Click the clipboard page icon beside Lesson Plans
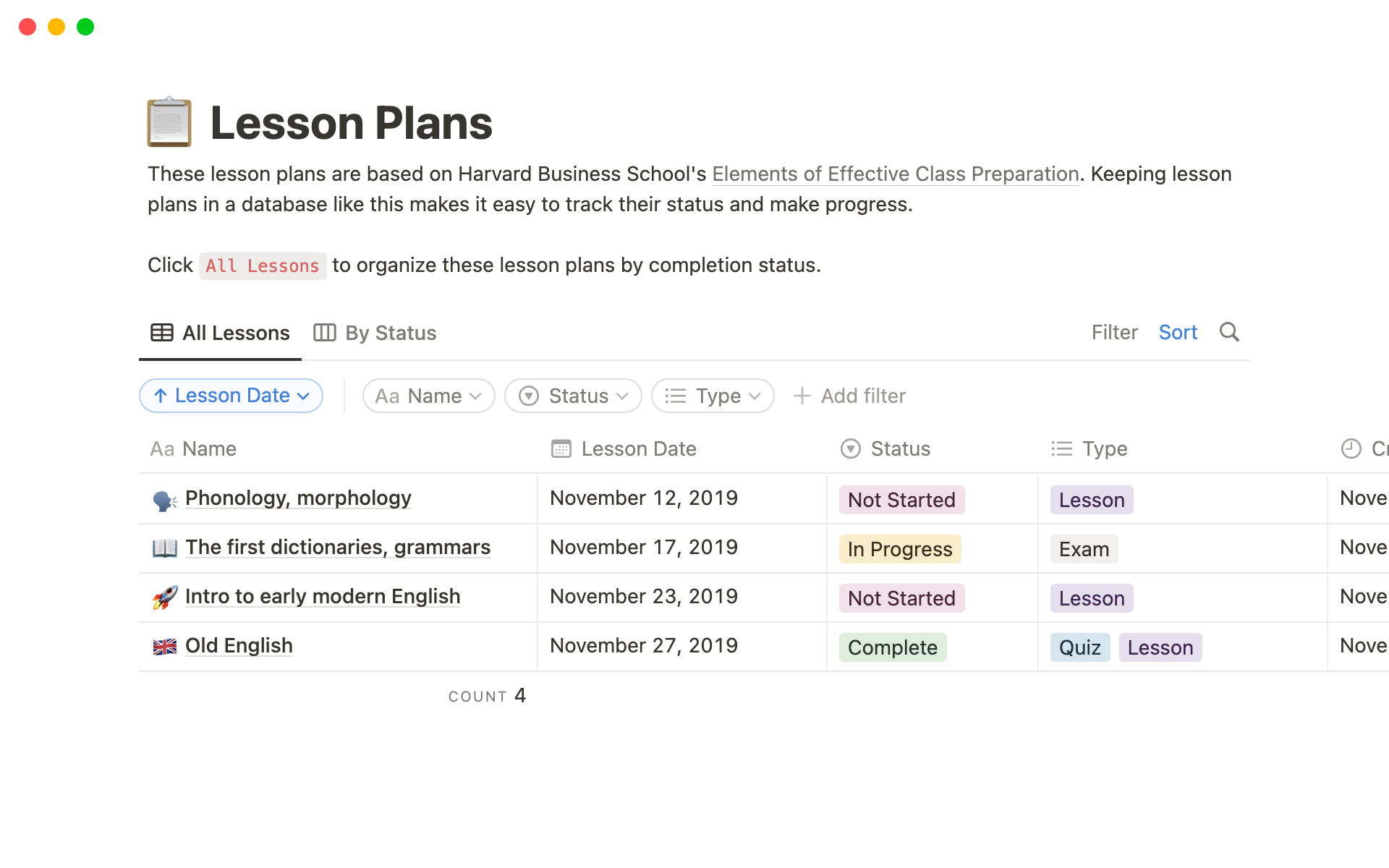Screen dimensions: 1389x868 [169, 122]
